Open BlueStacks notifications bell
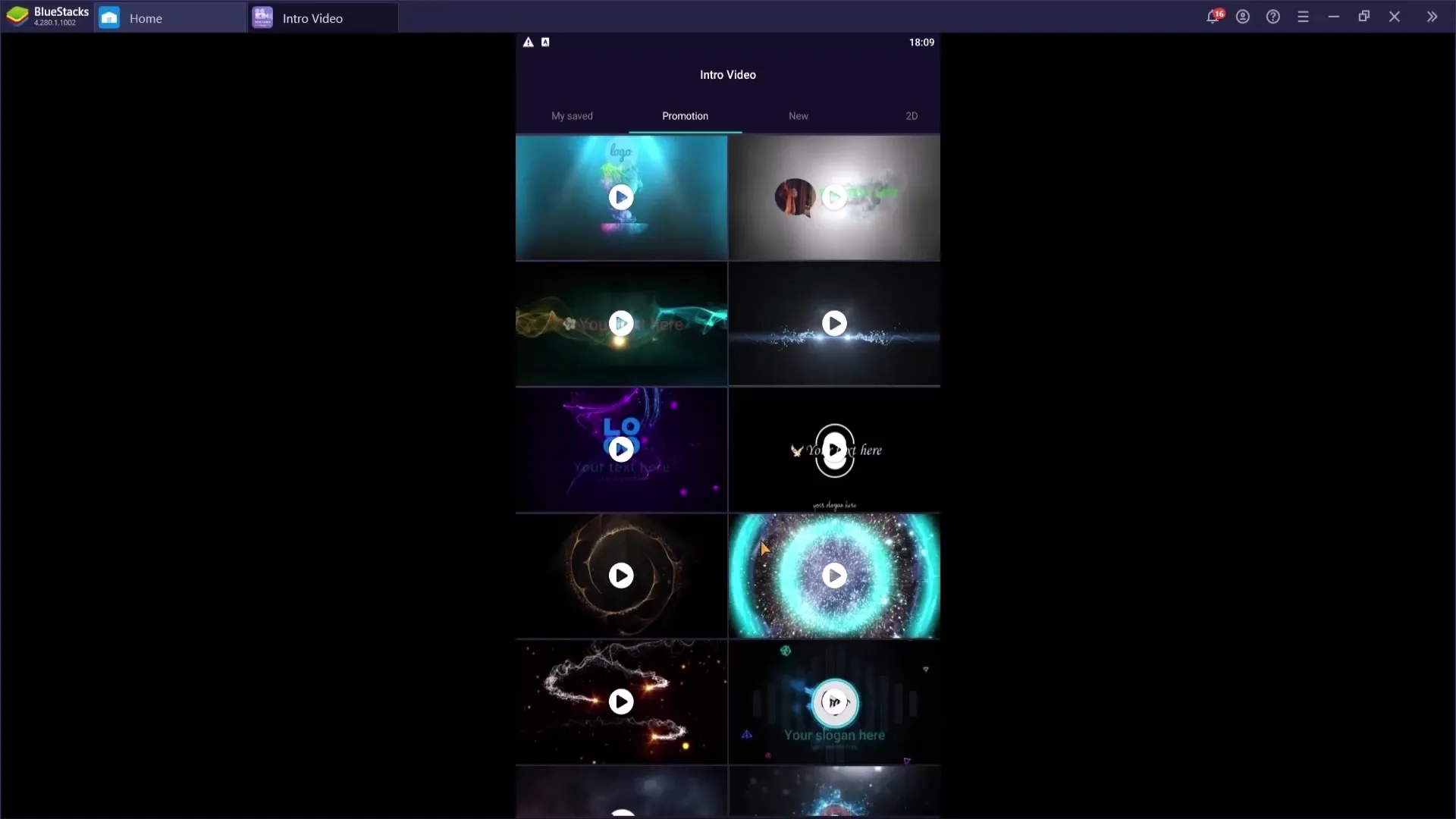The image size is (1456, 819). point(1213,16)
